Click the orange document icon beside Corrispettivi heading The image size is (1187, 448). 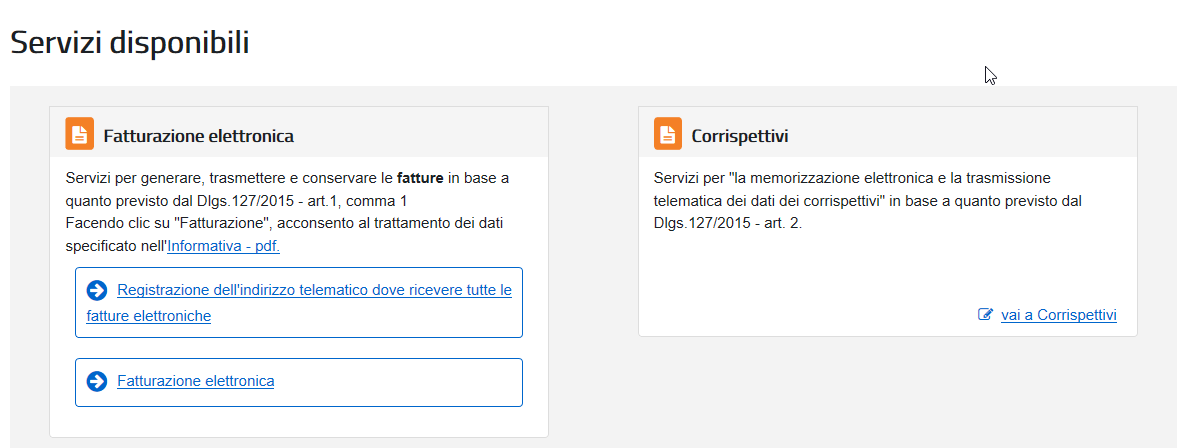(668, 134)
